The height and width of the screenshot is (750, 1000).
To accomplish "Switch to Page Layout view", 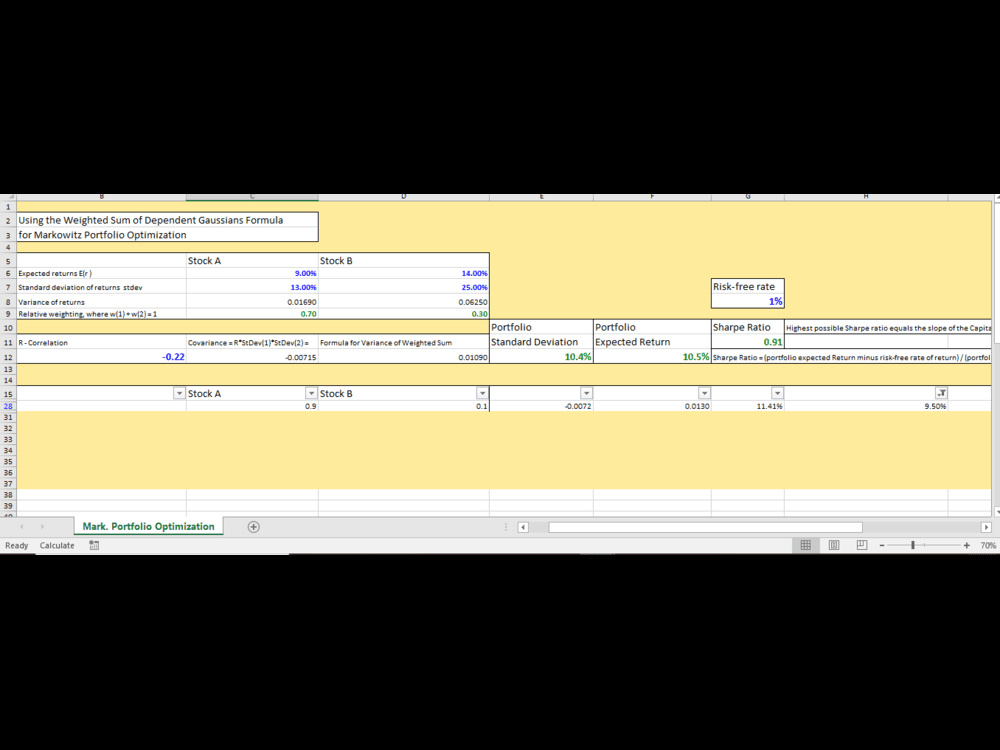I will 834,545.
